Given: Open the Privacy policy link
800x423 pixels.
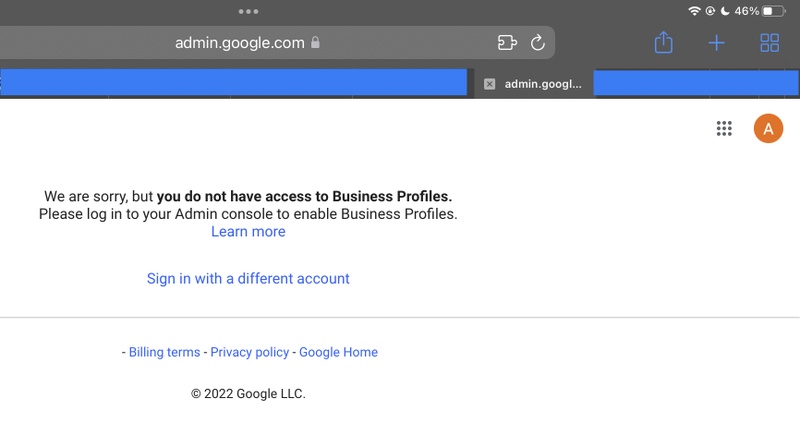Looking at the screenshot, I should coord(249,352).
